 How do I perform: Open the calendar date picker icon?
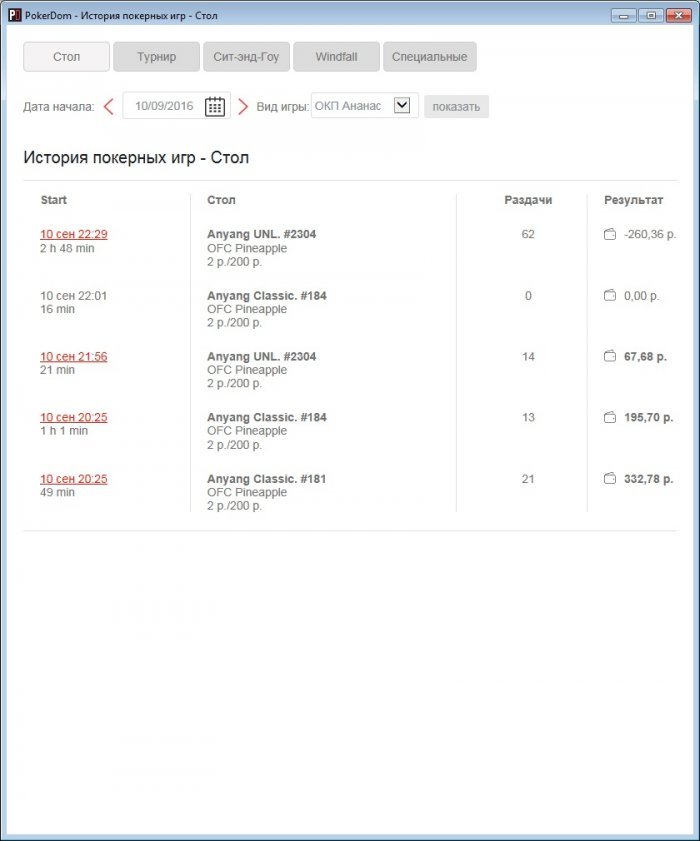point(215,106)
